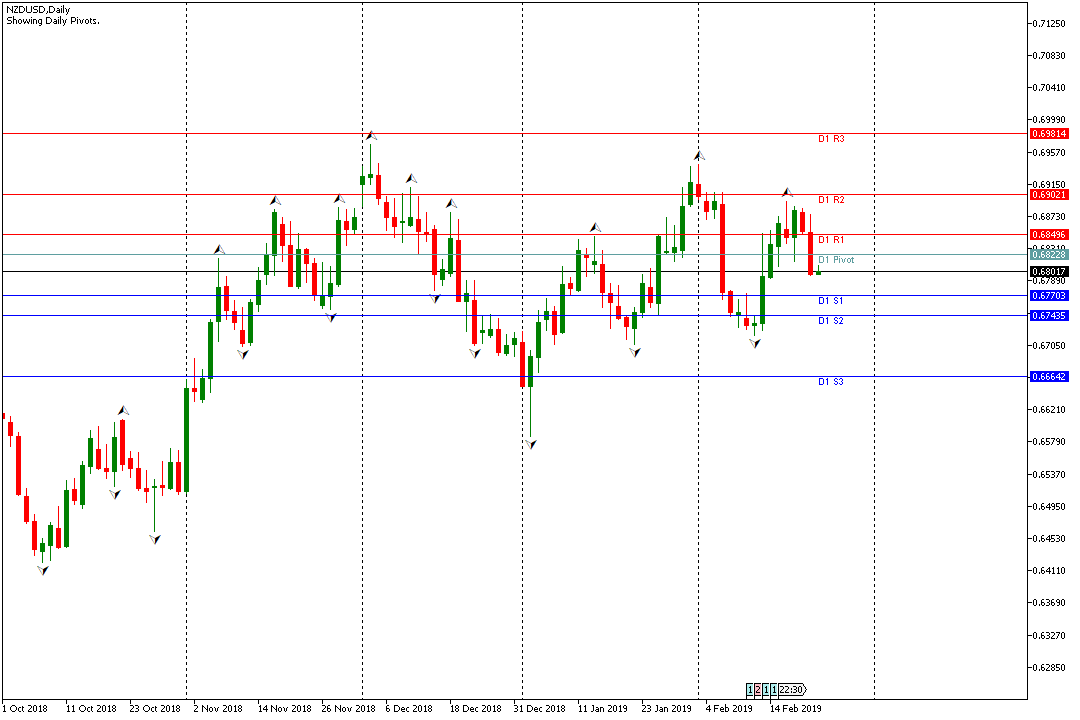Screen dimensions: 1080x720
Task: Click the blue "1" flag beside 22:30 marker
Action: point(775,690)
